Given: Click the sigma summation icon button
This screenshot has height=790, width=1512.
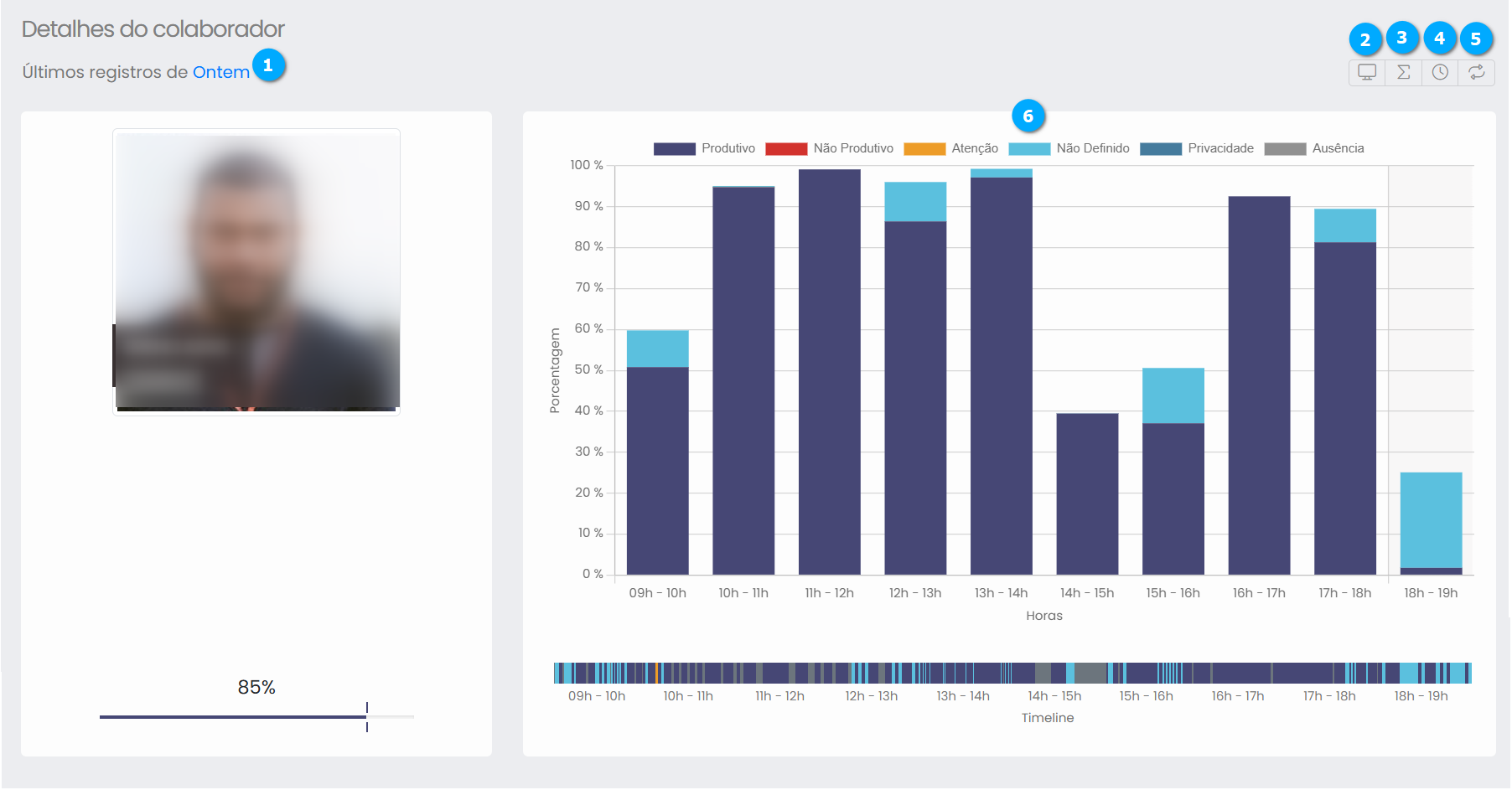Looking at the screenshot, I should coord(1403,72).
